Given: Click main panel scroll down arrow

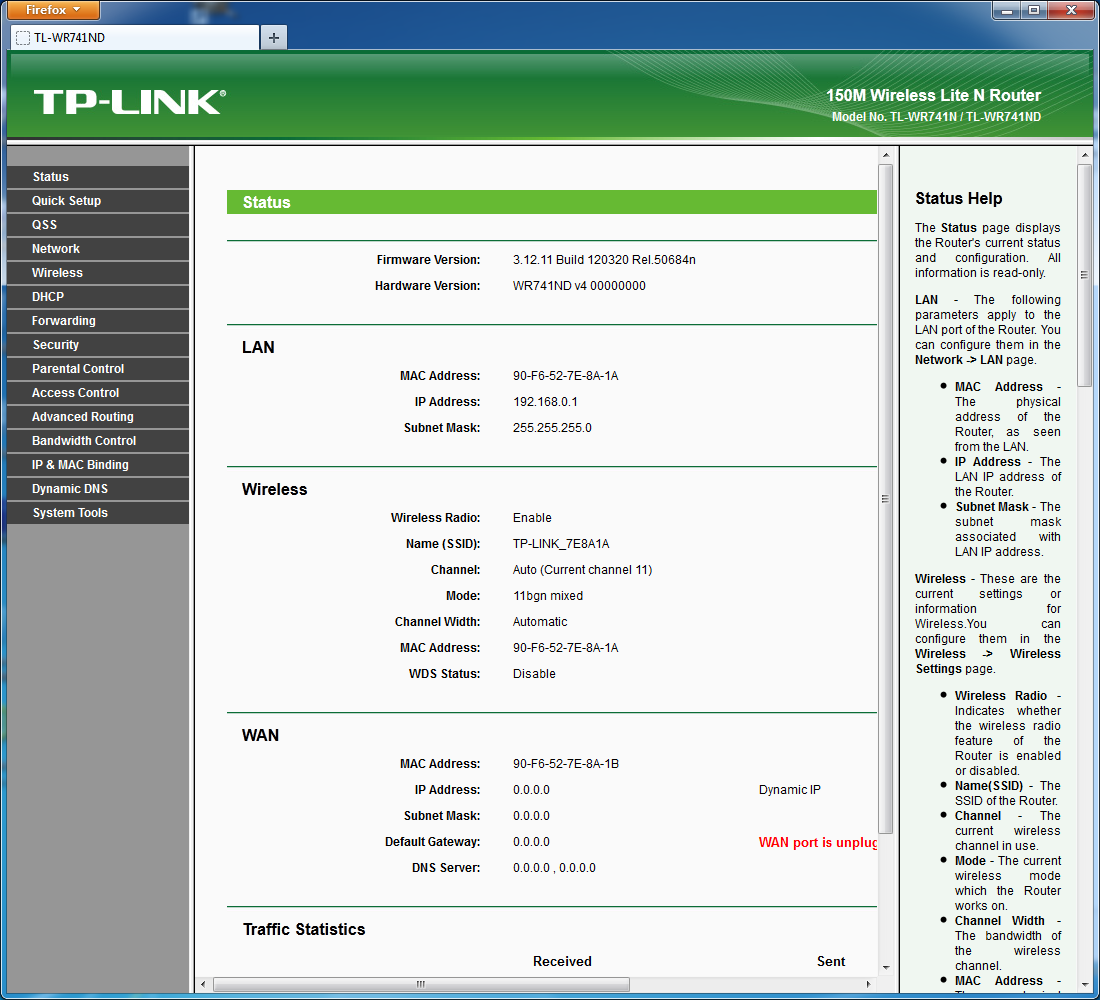Looking at the screenshot, I should pos(885,968).
